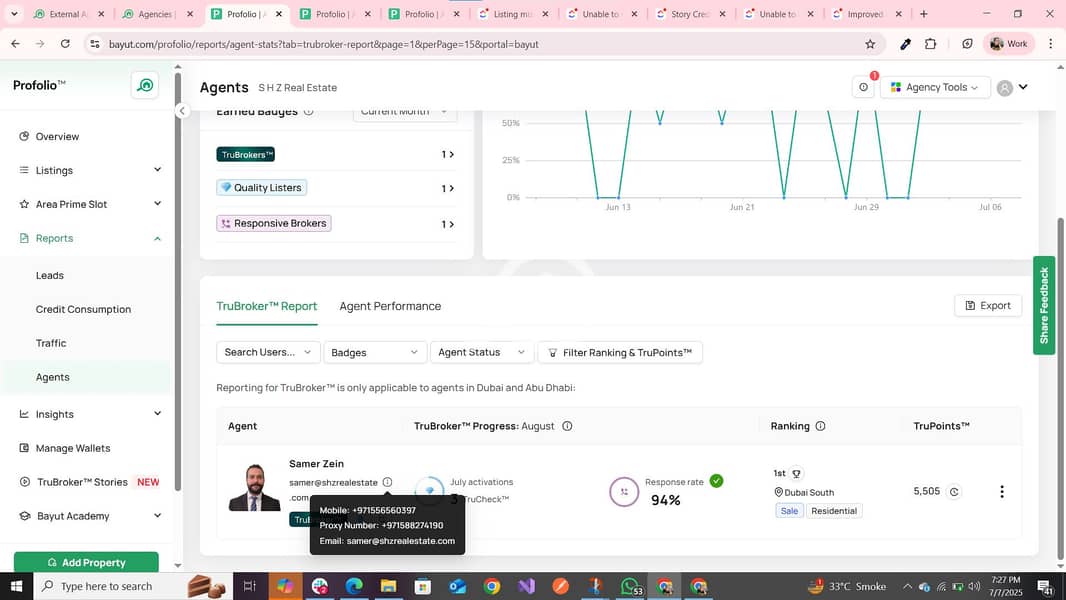View site information icon in address bar
The height and width of the screenshot is (600, 1066).
(95, 44)
